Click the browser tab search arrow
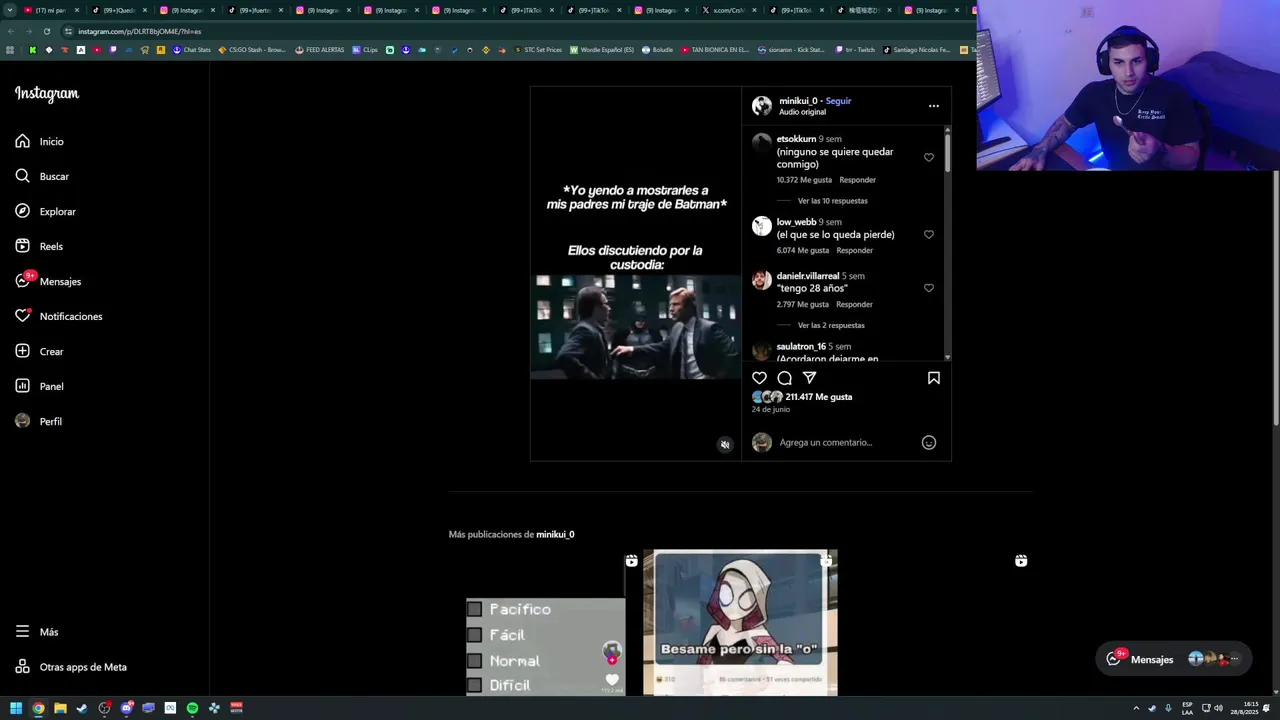The image size is (1280, 720). 10,10
